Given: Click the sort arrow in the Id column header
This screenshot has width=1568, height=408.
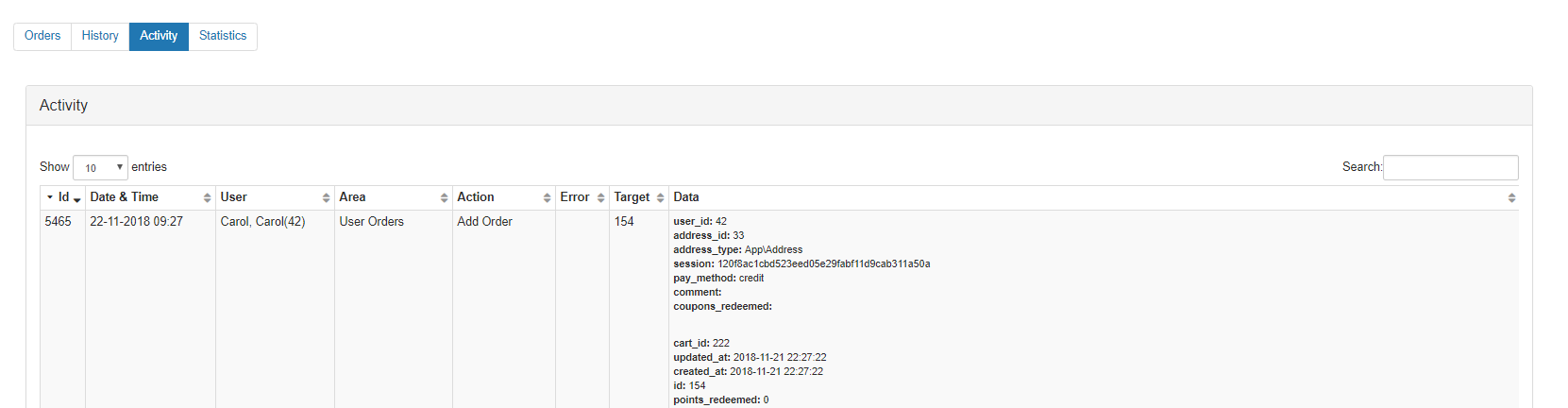Looking at the screenshot, I should [x=77, y=198].
